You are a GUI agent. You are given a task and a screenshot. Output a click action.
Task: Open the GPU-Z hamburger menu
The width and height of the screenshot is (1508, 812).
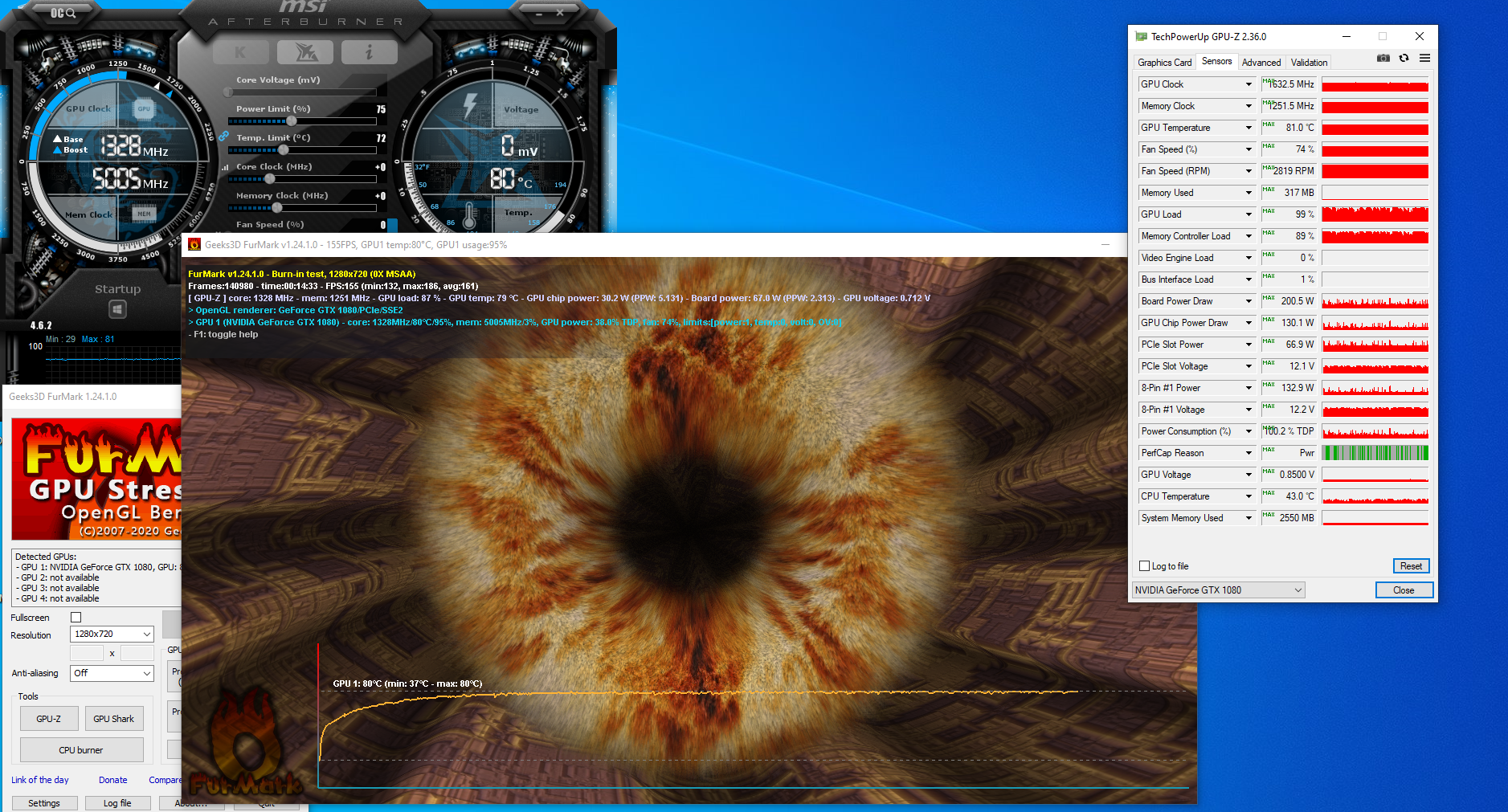1424,58
